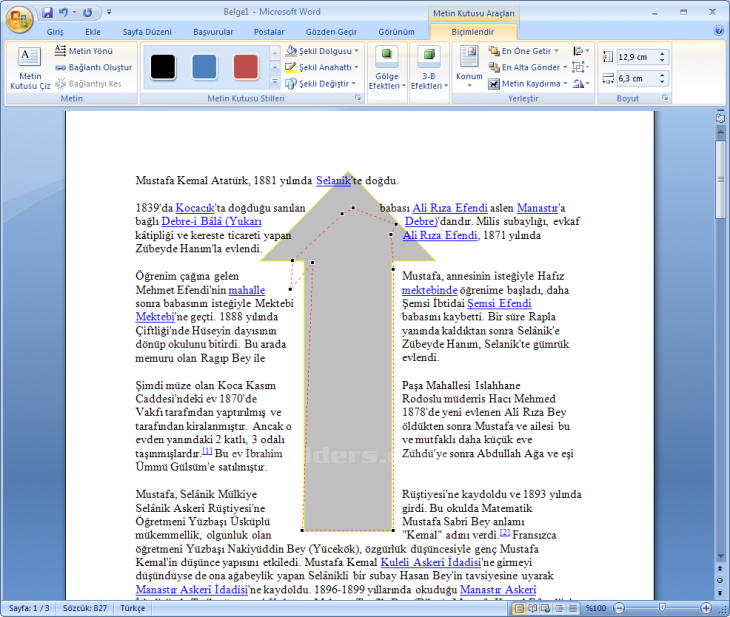Switch to Draft view
Viewport: 730px width, 617px height.
pos(573,608)
